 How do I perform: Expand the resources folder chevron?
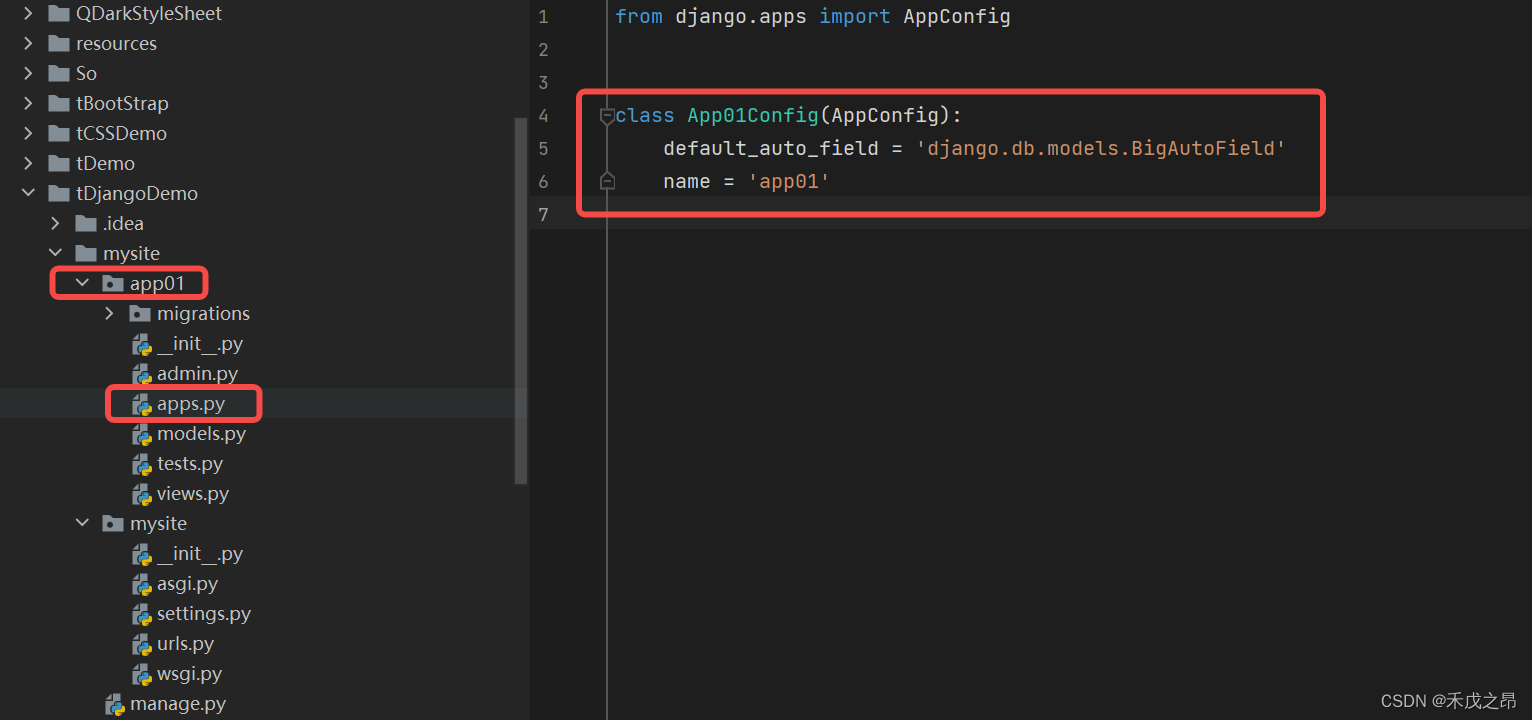[x=28, y=44]
